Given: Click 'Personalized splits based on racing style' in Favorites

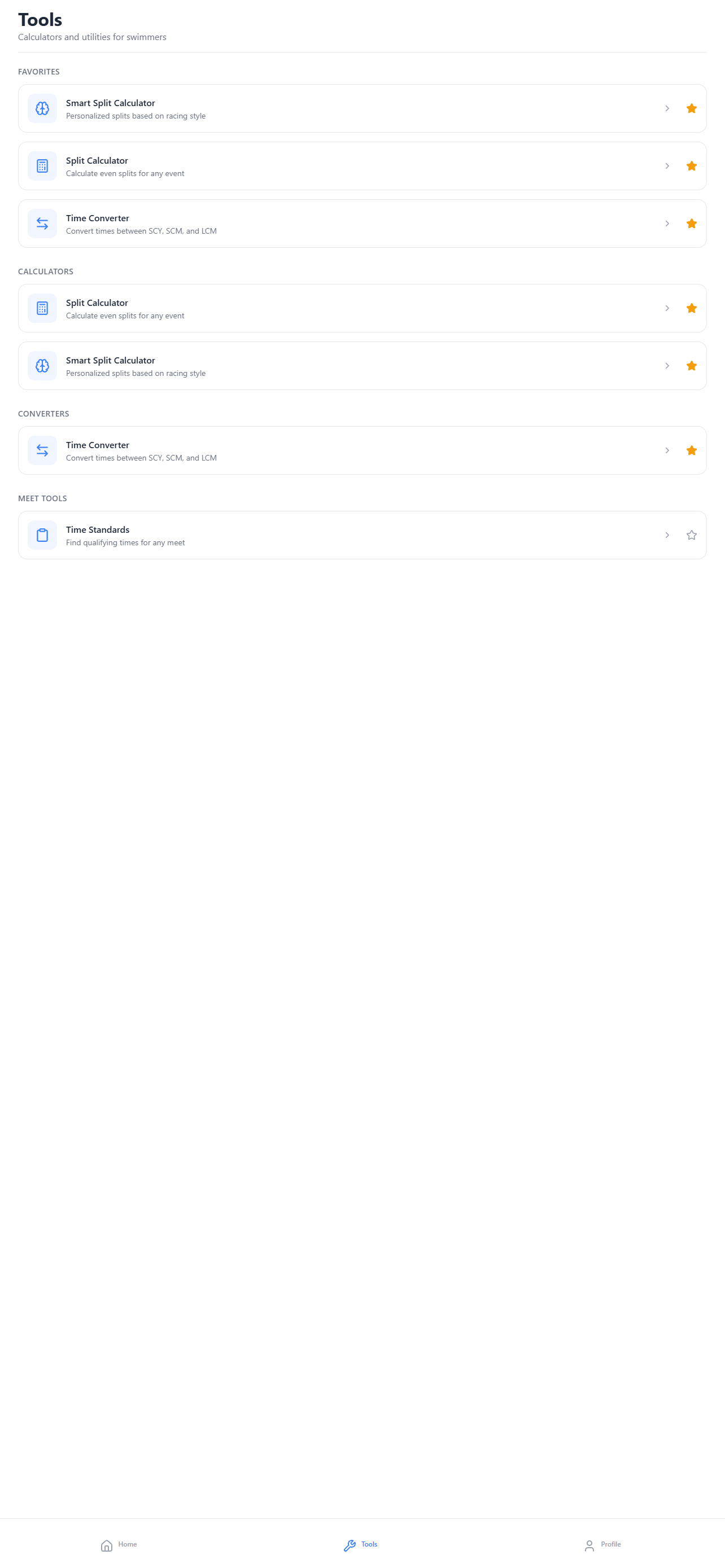Looking at the screenshot, I should pyautogui.click(x=136, y=116).
